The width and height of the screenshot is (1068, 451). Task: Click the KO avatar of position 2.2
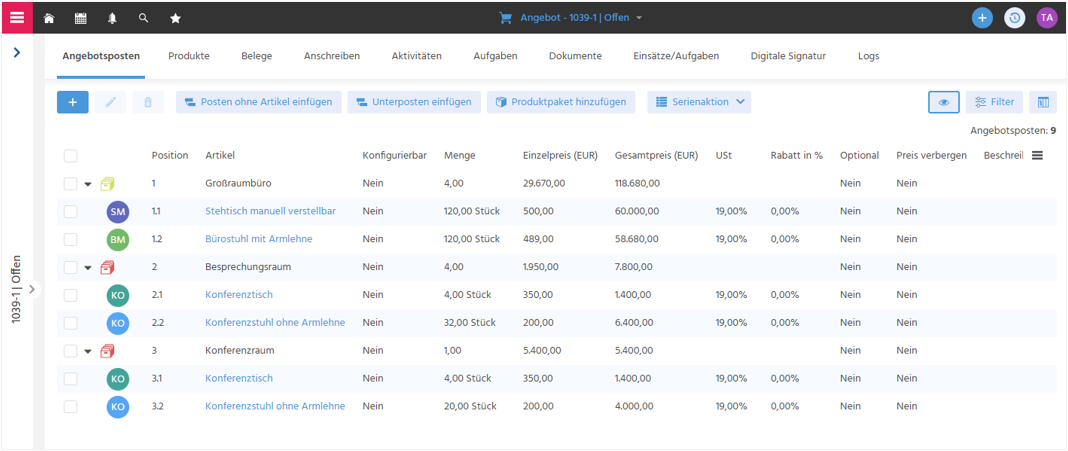click(x=118, y=323)
